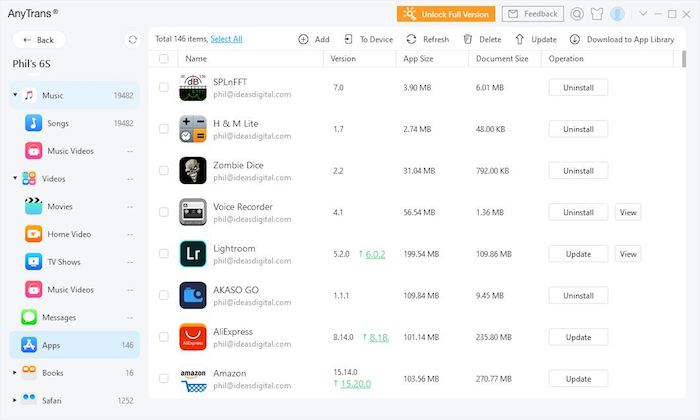Image resolution: width=700 pixels, height=420 pixels.
Task: Sort by Document Size column header
Action: point(505,58)
